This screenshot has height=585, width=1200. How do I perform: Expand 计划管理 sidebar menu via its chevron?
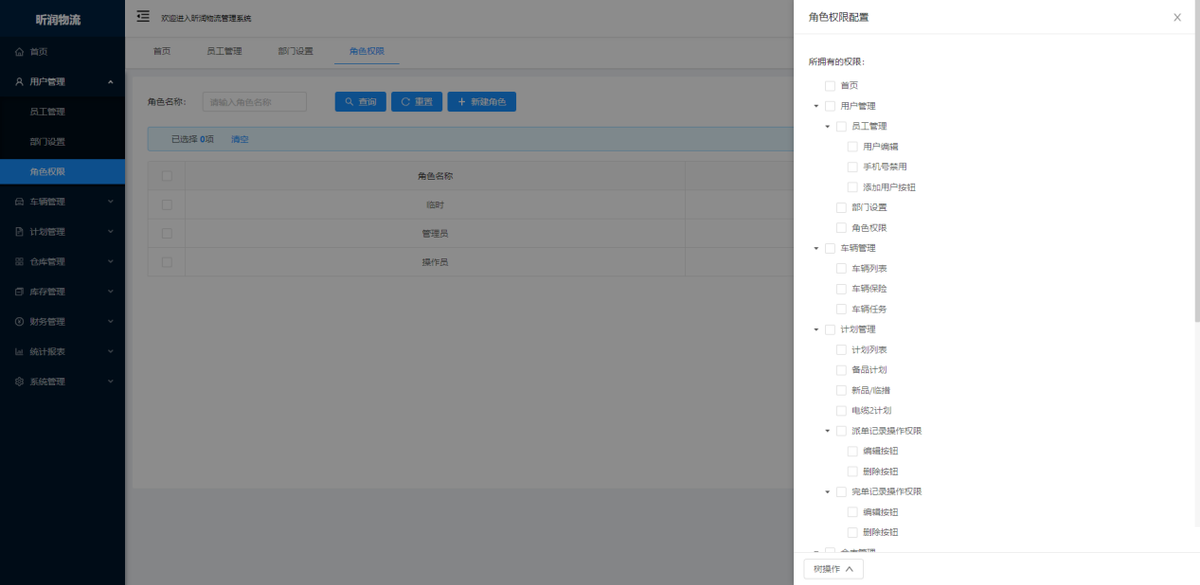(x=110, y=232)
